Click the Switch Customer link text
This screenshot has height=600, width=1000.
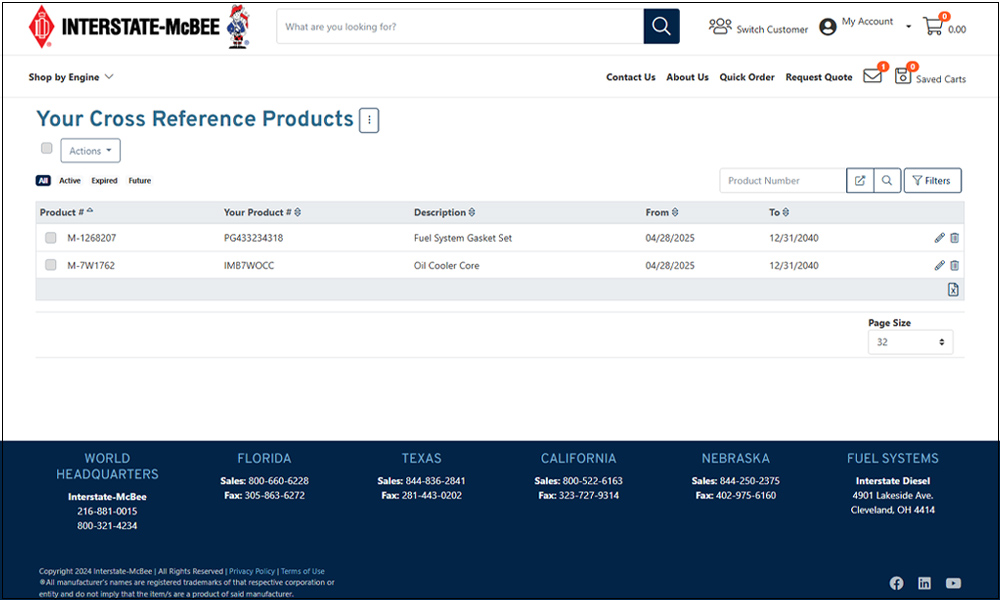[x=772, y=29]
